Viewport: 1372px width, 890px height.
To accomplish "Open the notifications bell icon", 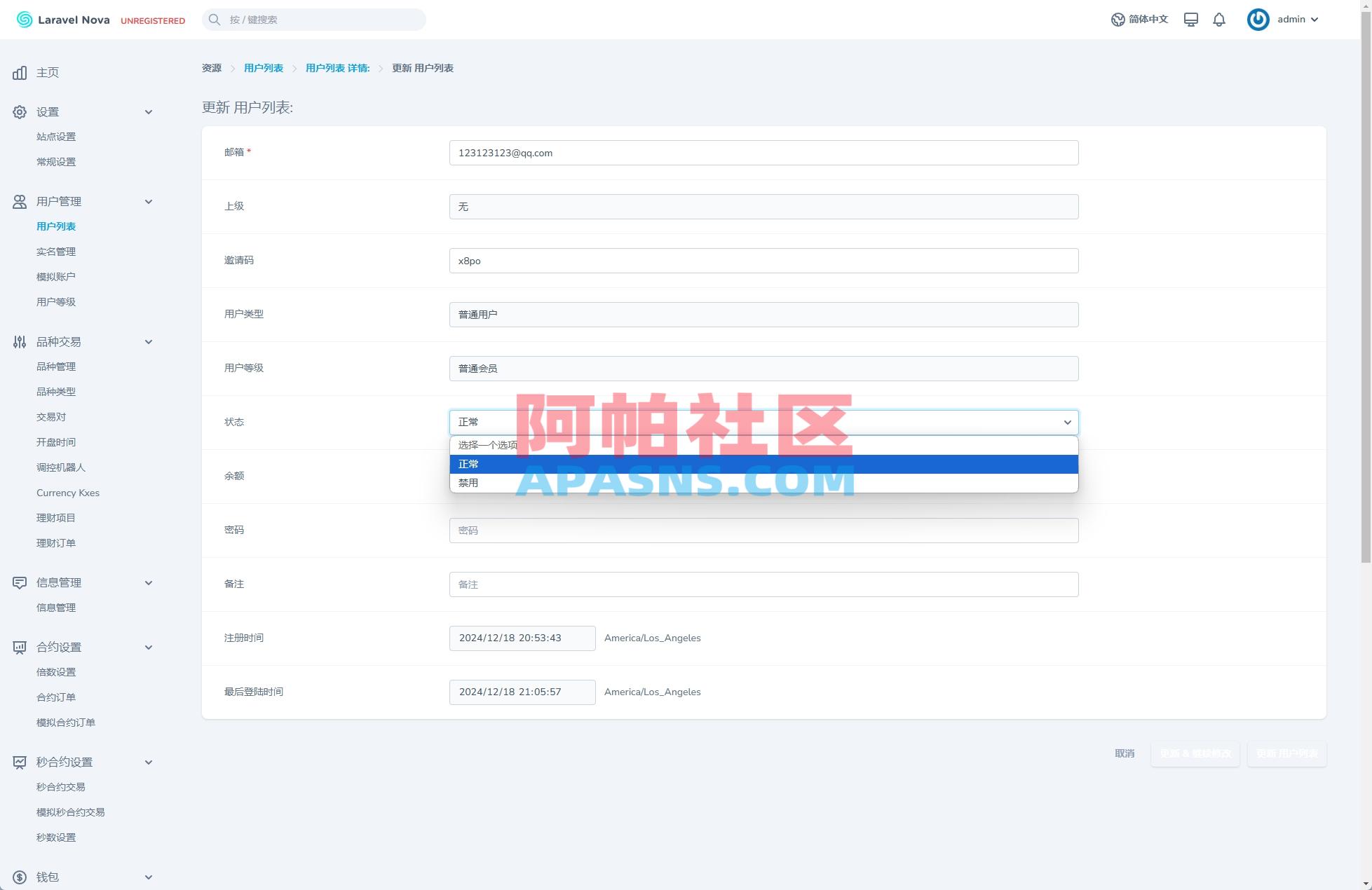I will click(1218, 19).
